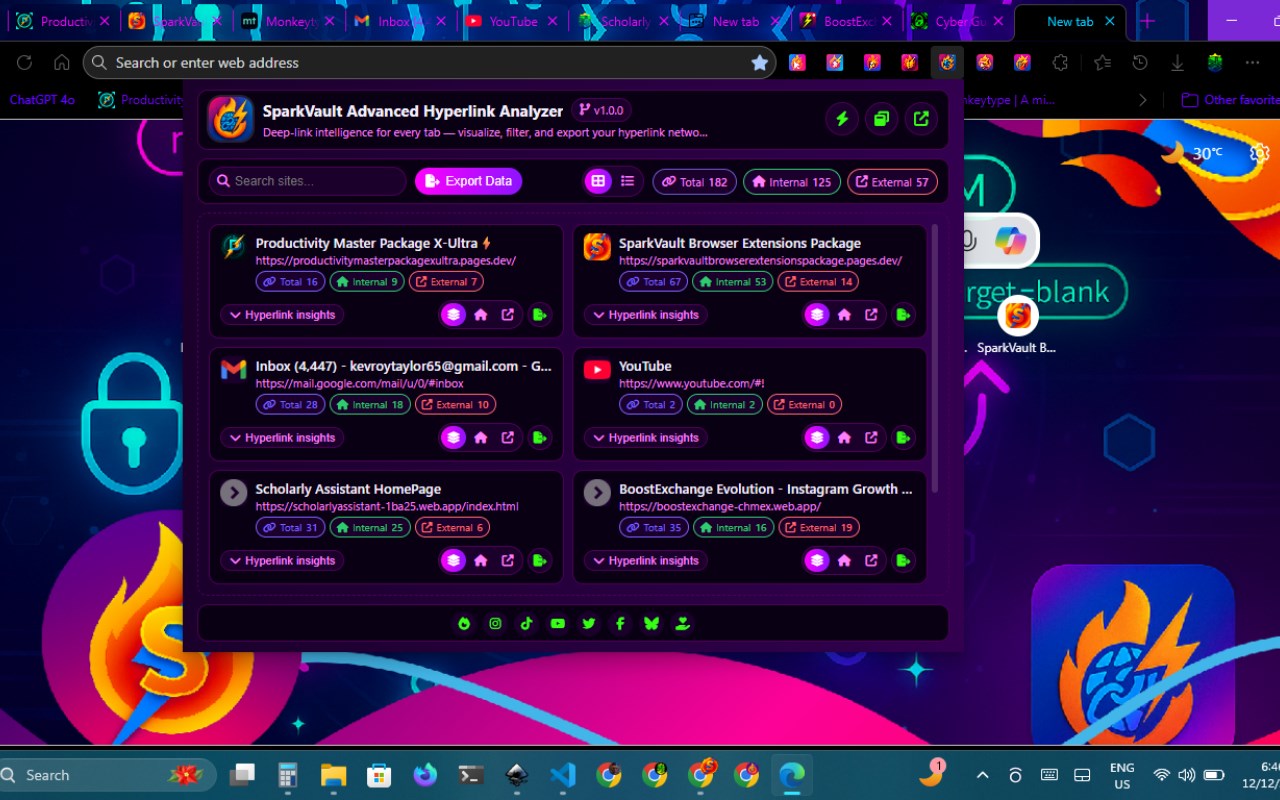The image size is (1280, 800).
Task: Click the green copy icon in header
Action: (x=881, y=119)
